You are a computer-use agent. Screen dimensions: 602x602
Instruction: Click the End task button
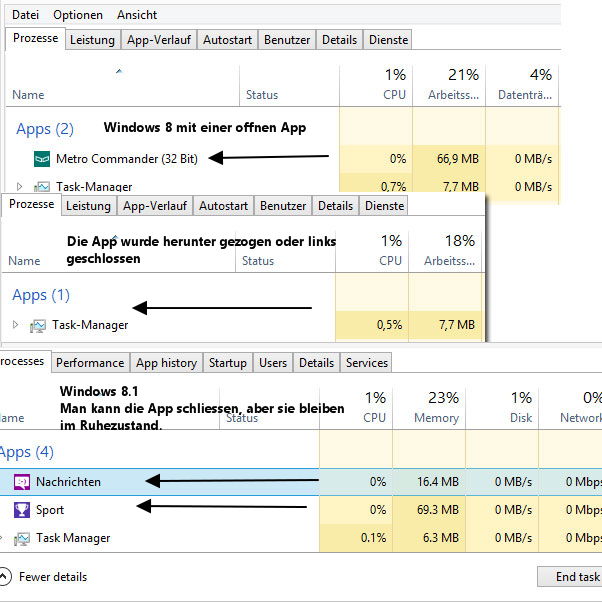pyautogui.click(x=571, y=577)
